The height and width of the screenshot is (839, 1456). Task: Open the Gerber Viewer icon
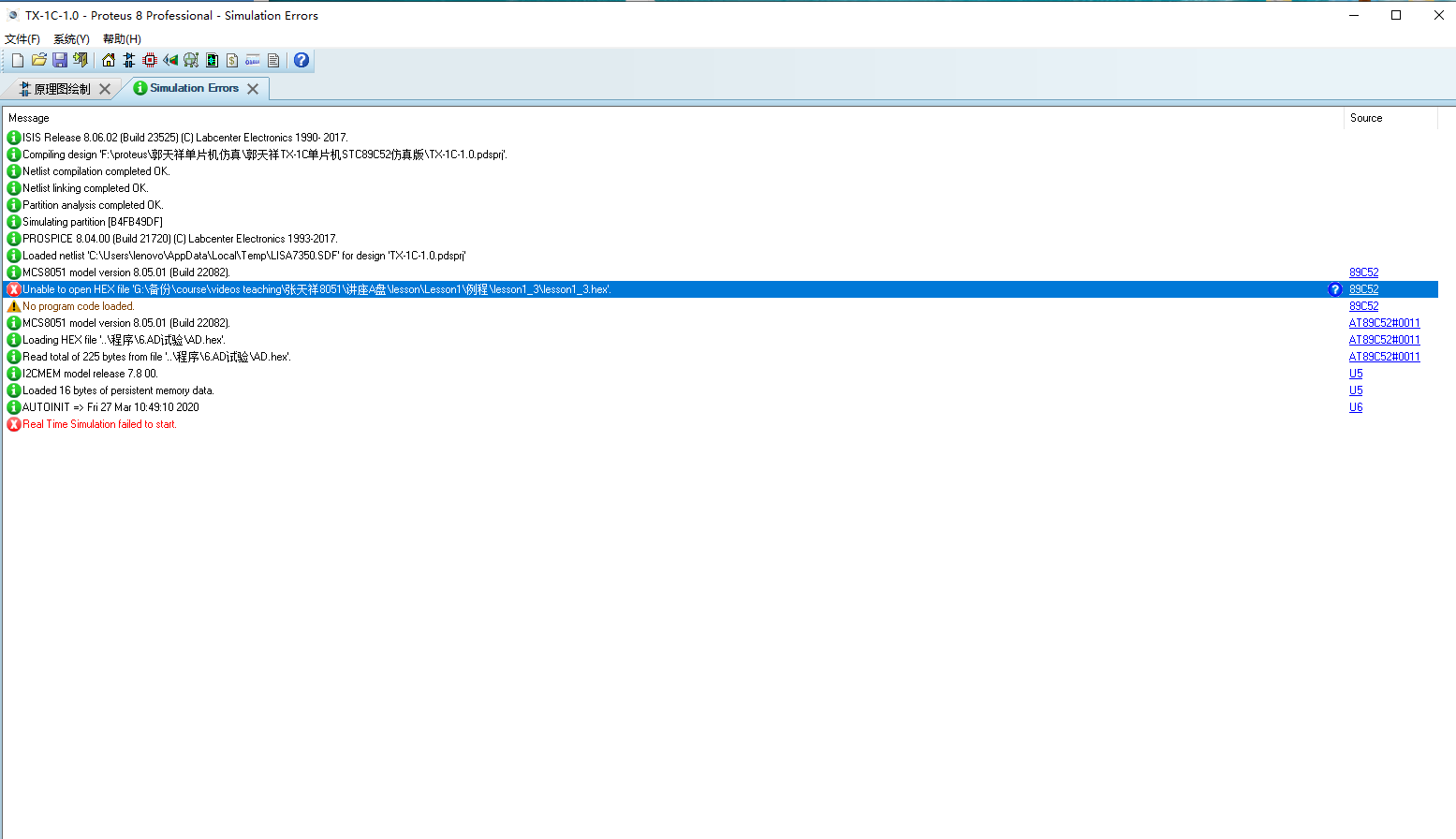(x=191, y=61)
